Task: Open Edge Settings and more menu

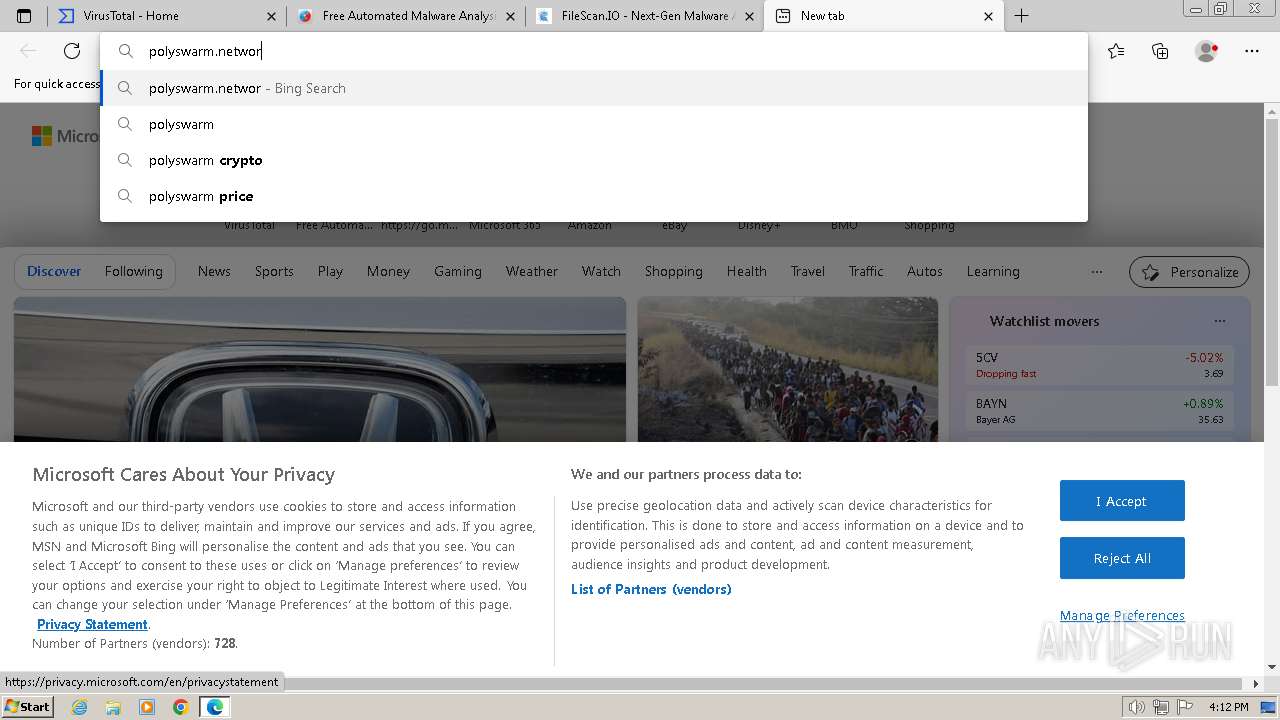Action: pos(1252,51)
